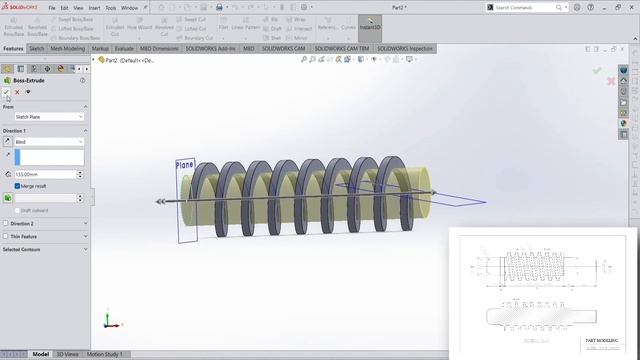Screen dimensions: 640x360
Task: Click the user login icon near search
Action: pos(577,7)
